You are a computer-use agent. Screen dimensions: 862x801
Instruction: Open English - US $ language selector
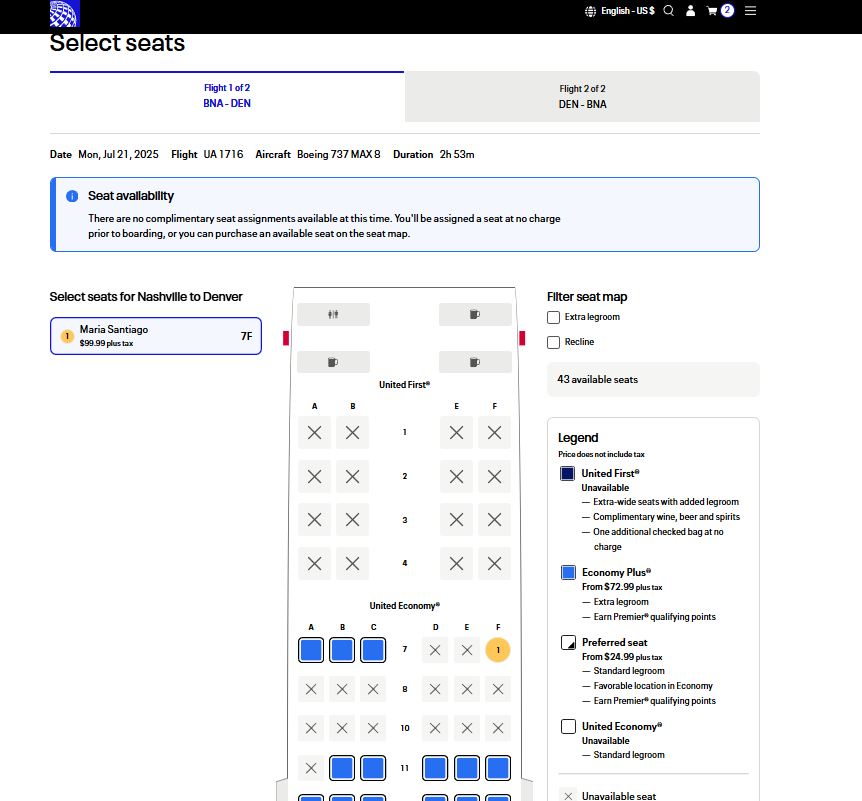click(x=628, y=11)
